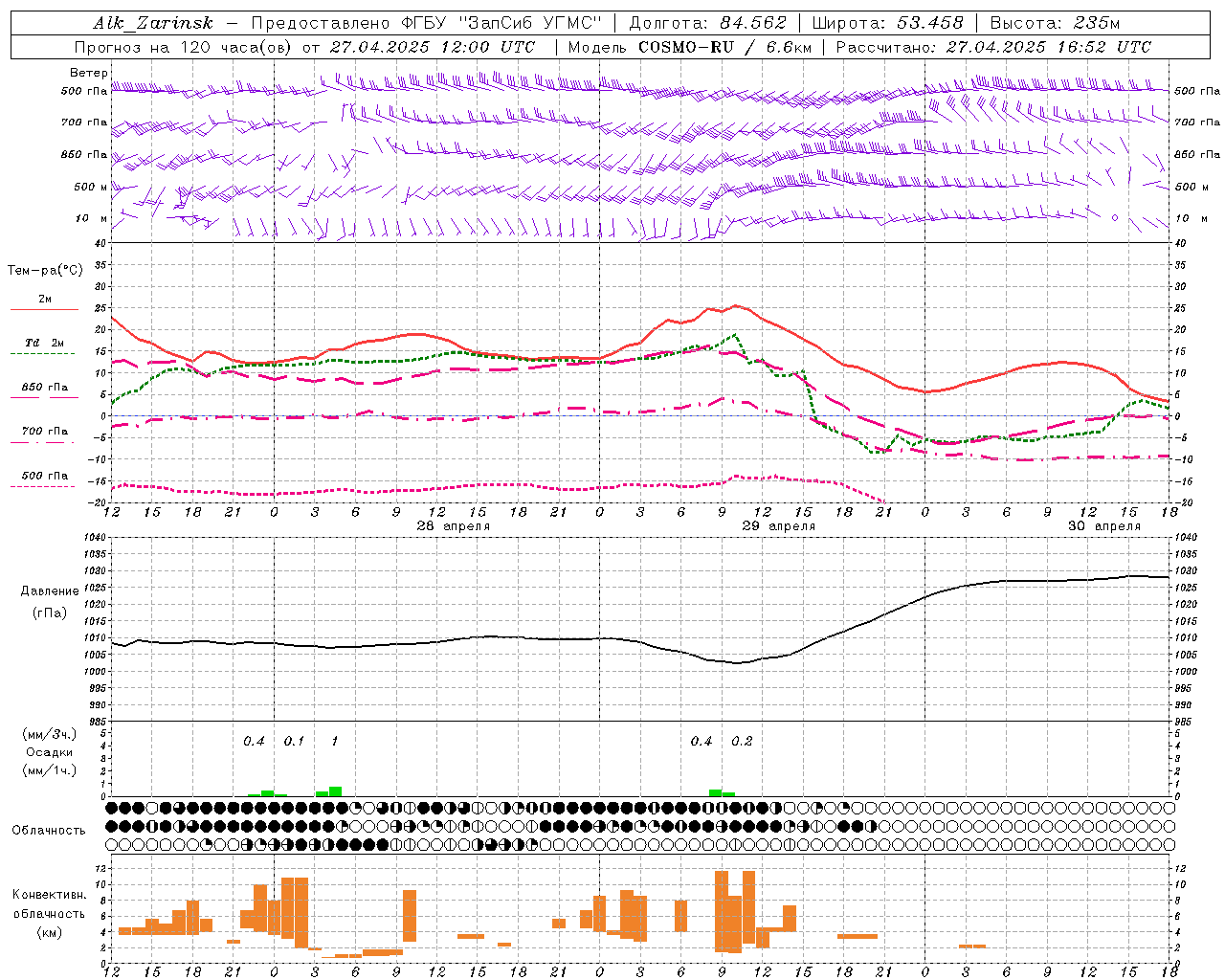Viewport: 1225px width, 980px height.
Task: Click the station title Aik_Zarinsk
Action: (152, 23)
